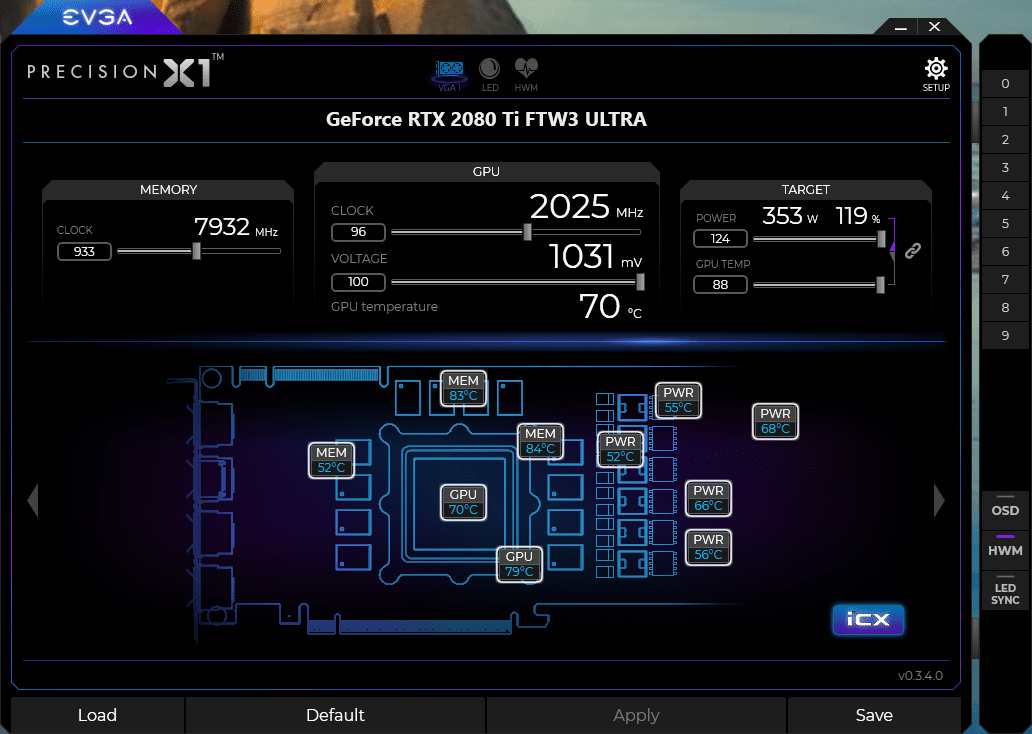Click the GPU clock offset field 96

(x=358, y=232)
